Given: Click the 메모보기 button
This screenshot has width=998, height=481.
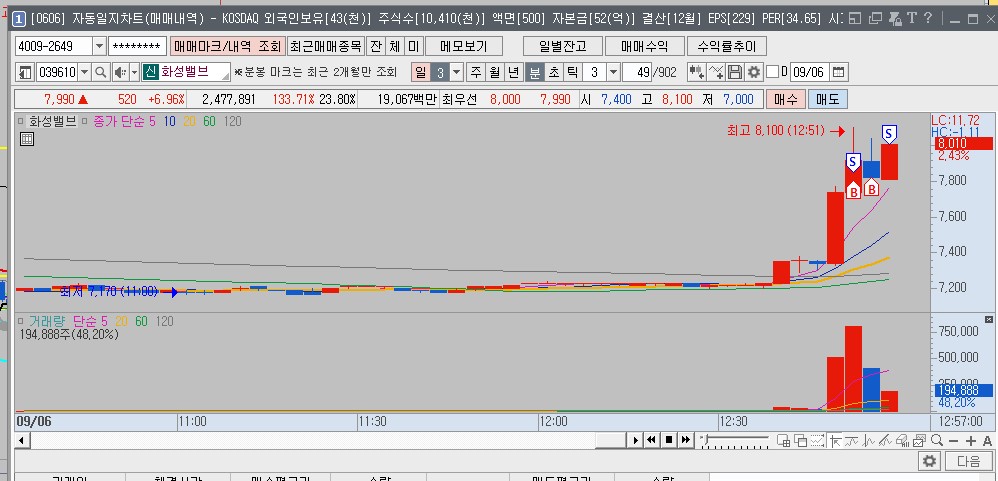Looking at the screenshot, I should tap(463, 46).
